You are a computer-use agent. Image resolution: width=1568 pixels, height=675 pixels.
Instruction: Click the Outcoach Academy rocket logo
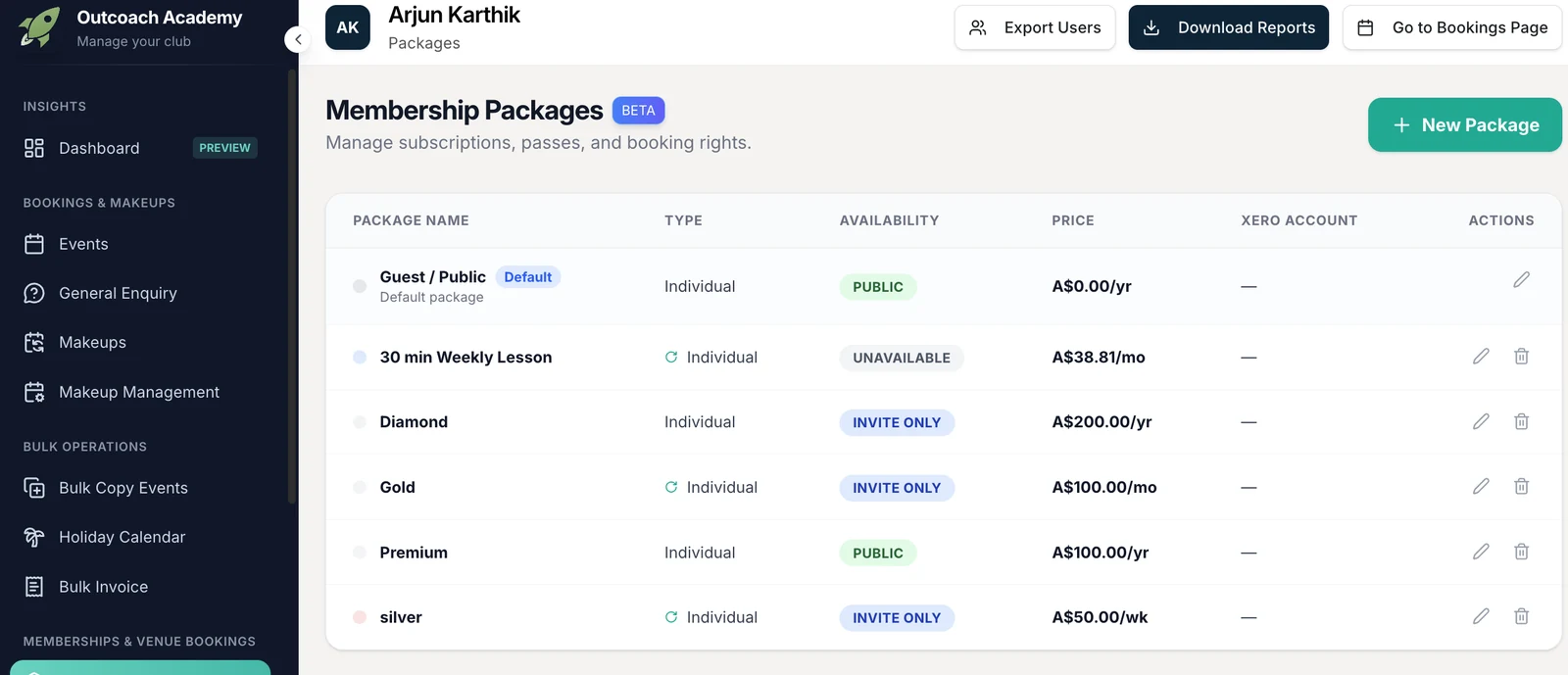click(39, 27)
